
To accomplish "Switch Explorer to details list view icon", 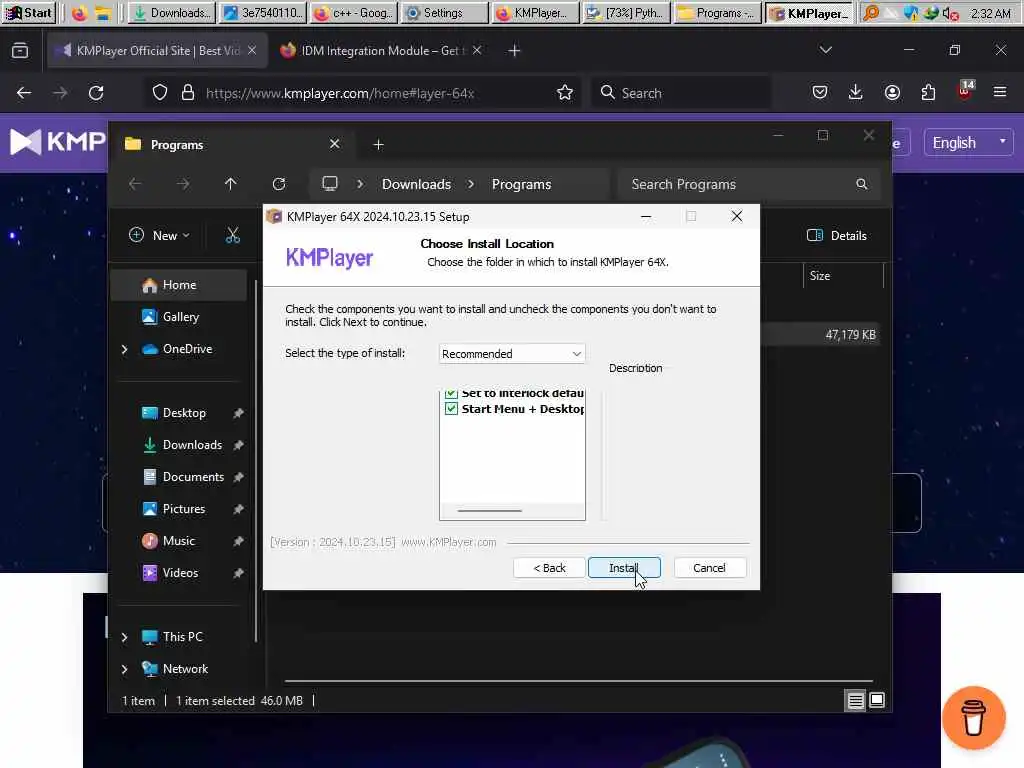I will [x=855, y=701].
